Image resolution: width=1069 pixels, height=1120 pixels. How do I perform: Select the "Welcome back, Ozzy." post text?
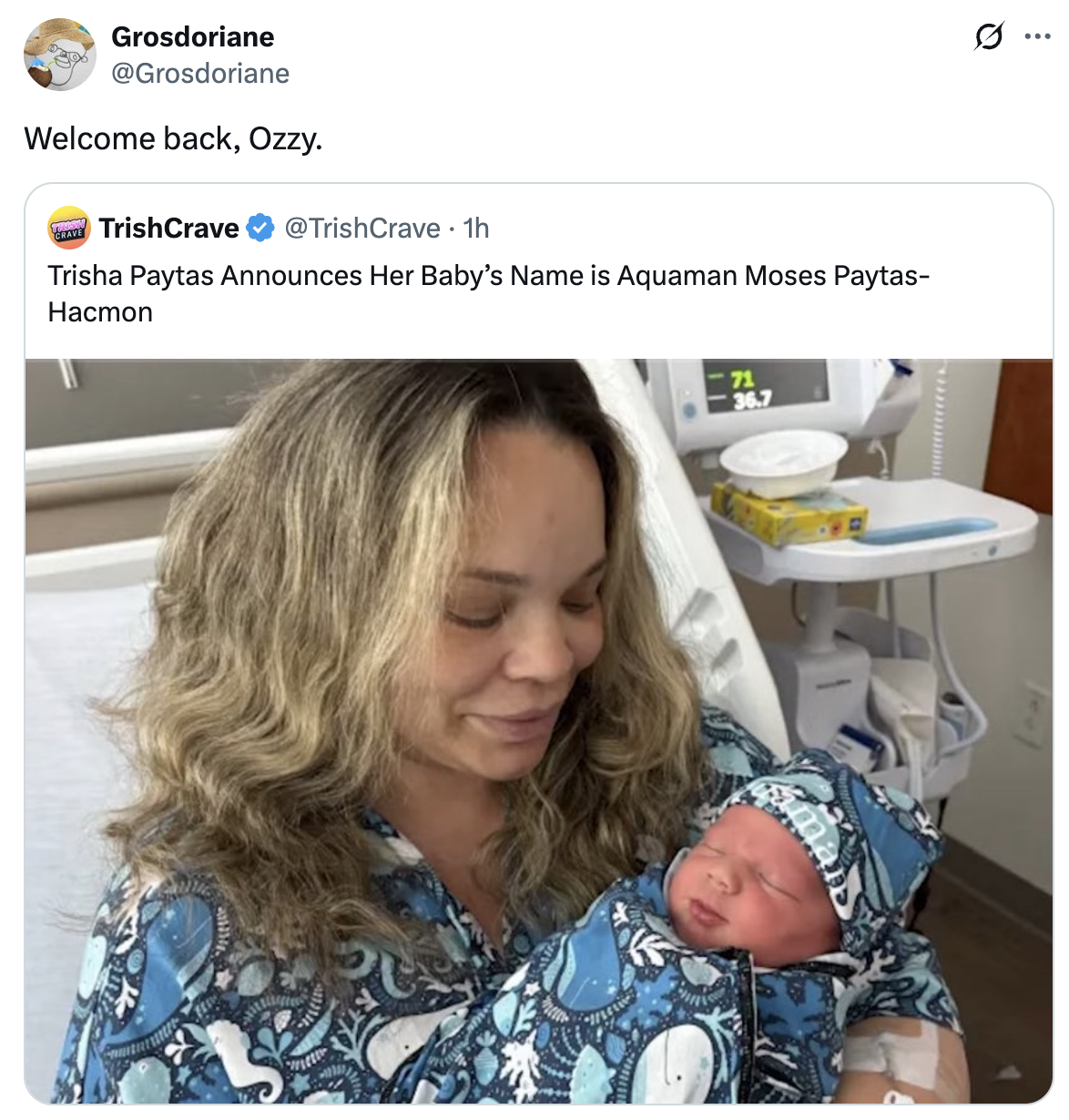pyautogui.click(x=173, y=138)
